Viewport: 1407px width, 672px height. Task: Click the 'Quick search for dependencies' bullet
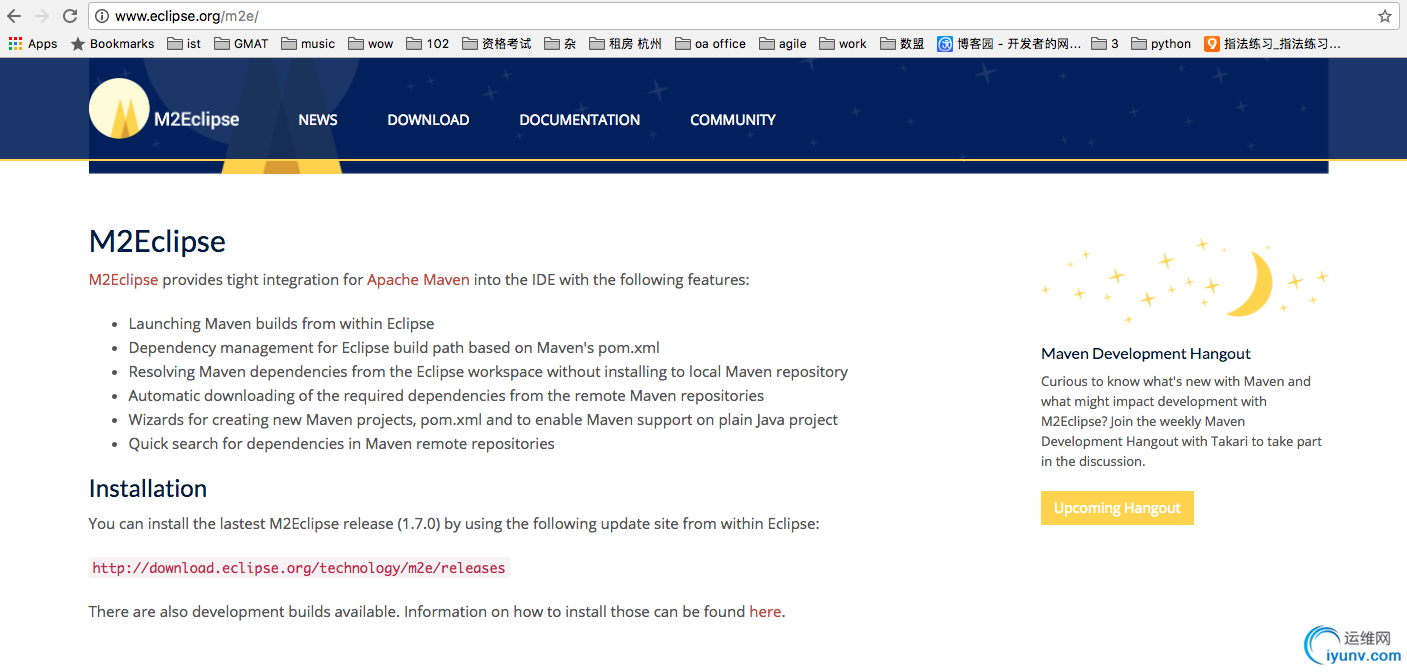[x=341, y=444]
